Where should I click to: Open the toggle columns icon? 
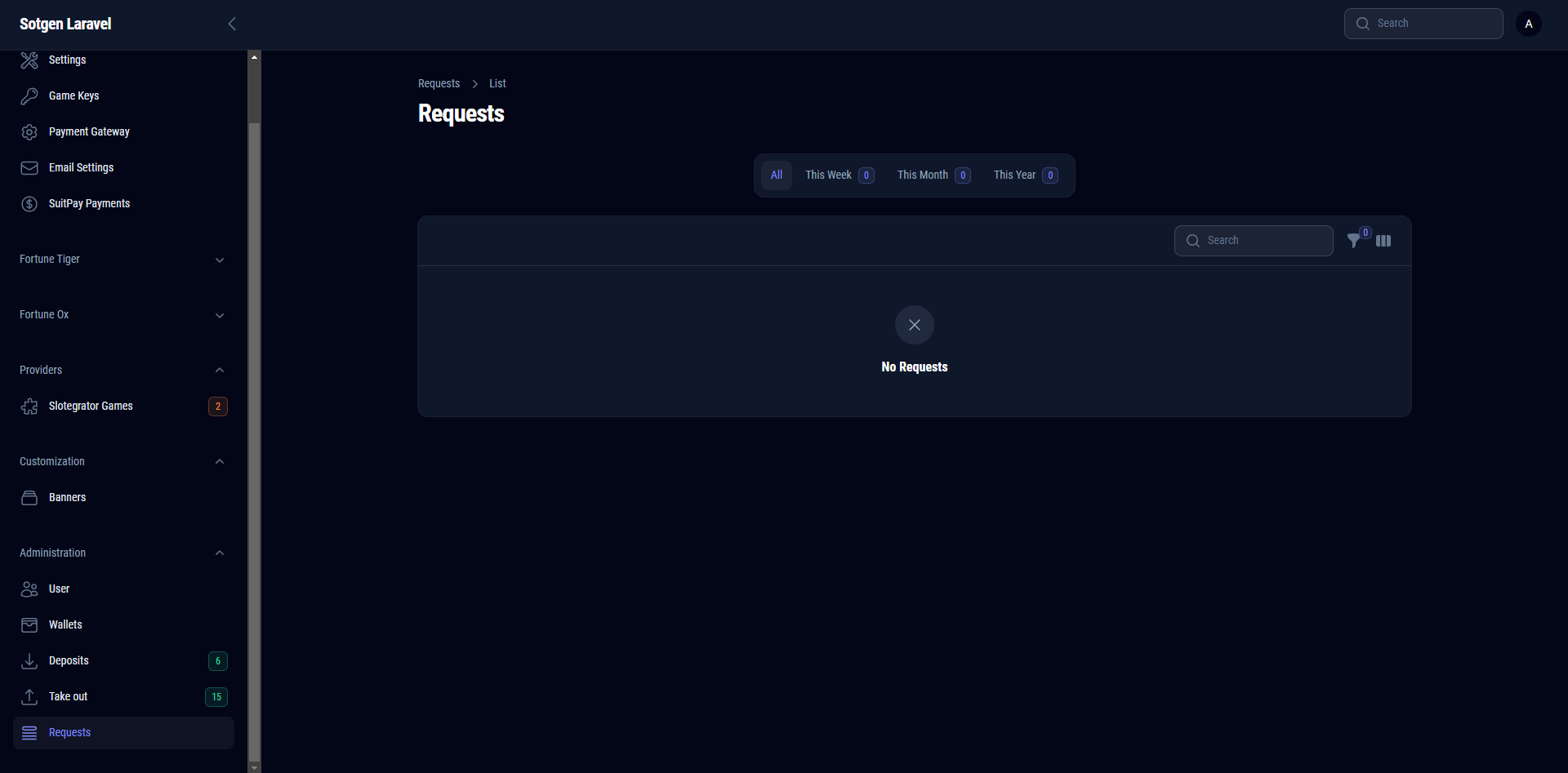(x=1383, y=241)
